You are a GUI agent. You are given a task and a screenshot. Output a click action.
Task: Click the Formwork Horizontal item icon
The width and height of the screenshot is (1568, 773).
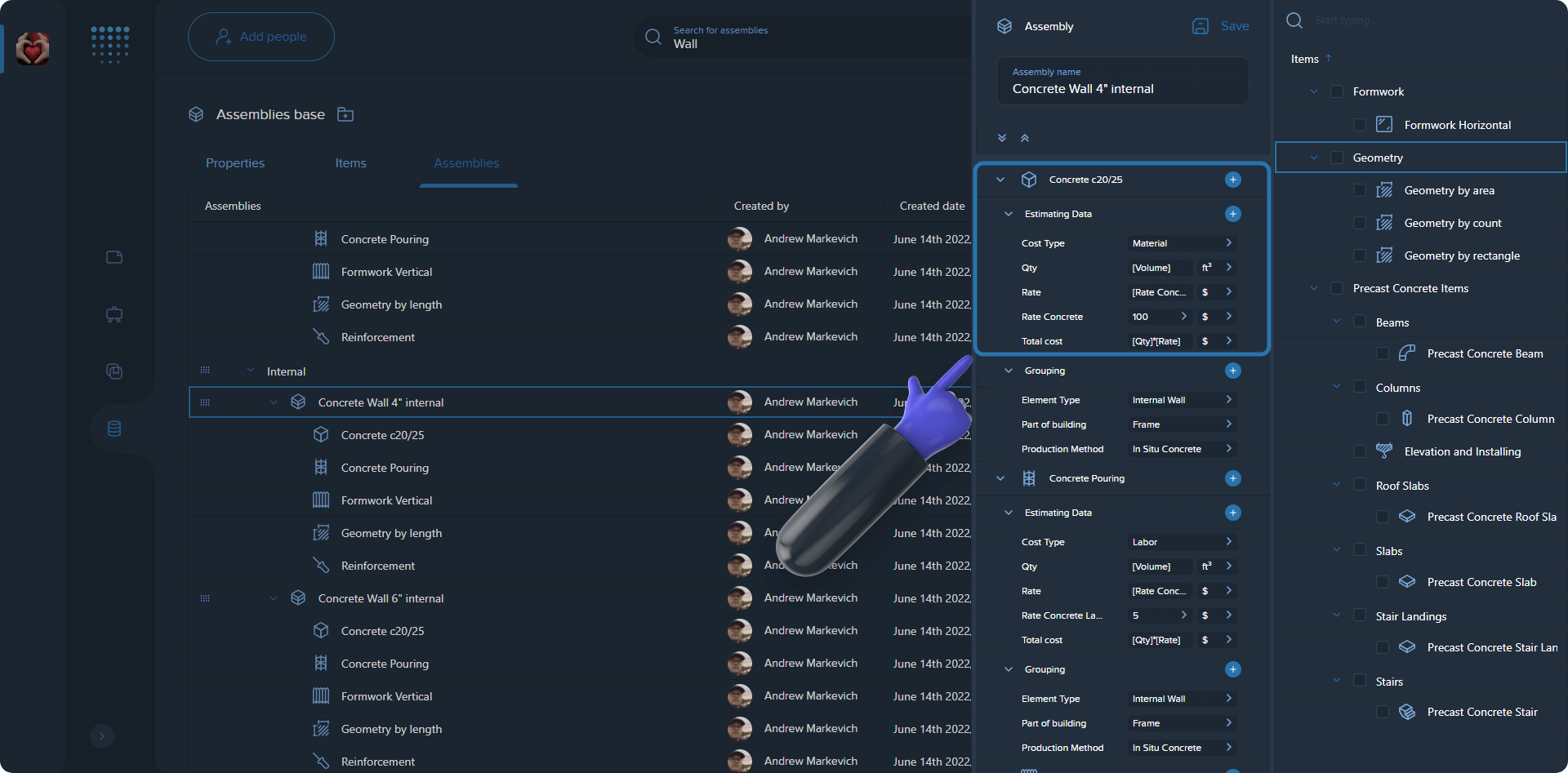pos(1384,124)
